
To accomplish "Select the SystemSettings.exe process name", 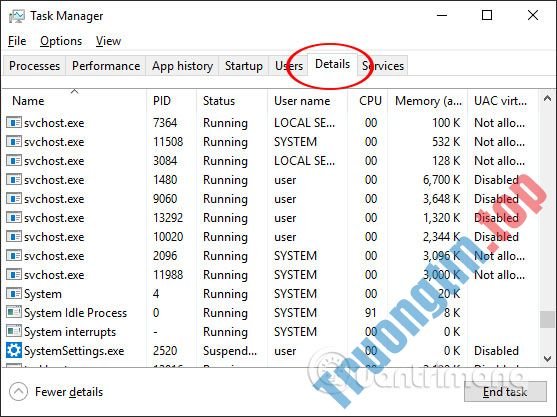I will 74,351.
